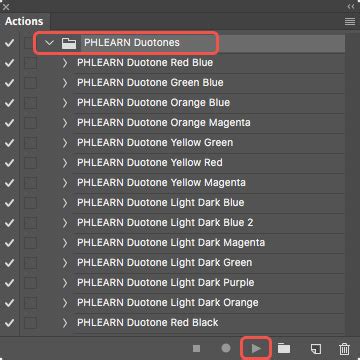Toggle checkmark for Duotone Yellow Red
Viewport: 360px width, 360px height.
[x=10, y=163]
